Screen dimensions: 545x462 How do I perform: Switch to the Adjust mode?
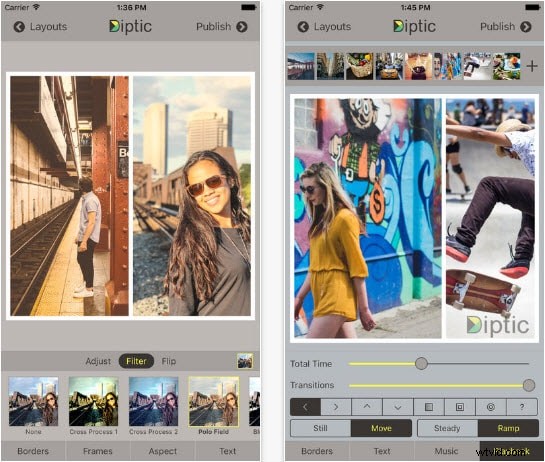pos(98,361)
